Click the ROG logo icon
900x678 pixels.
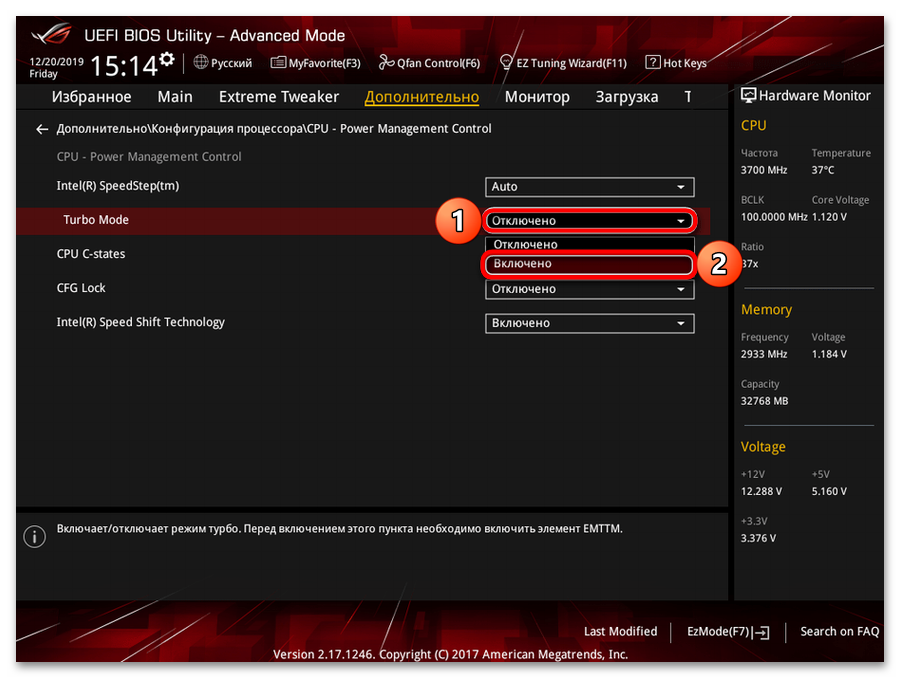click(52, 34)
